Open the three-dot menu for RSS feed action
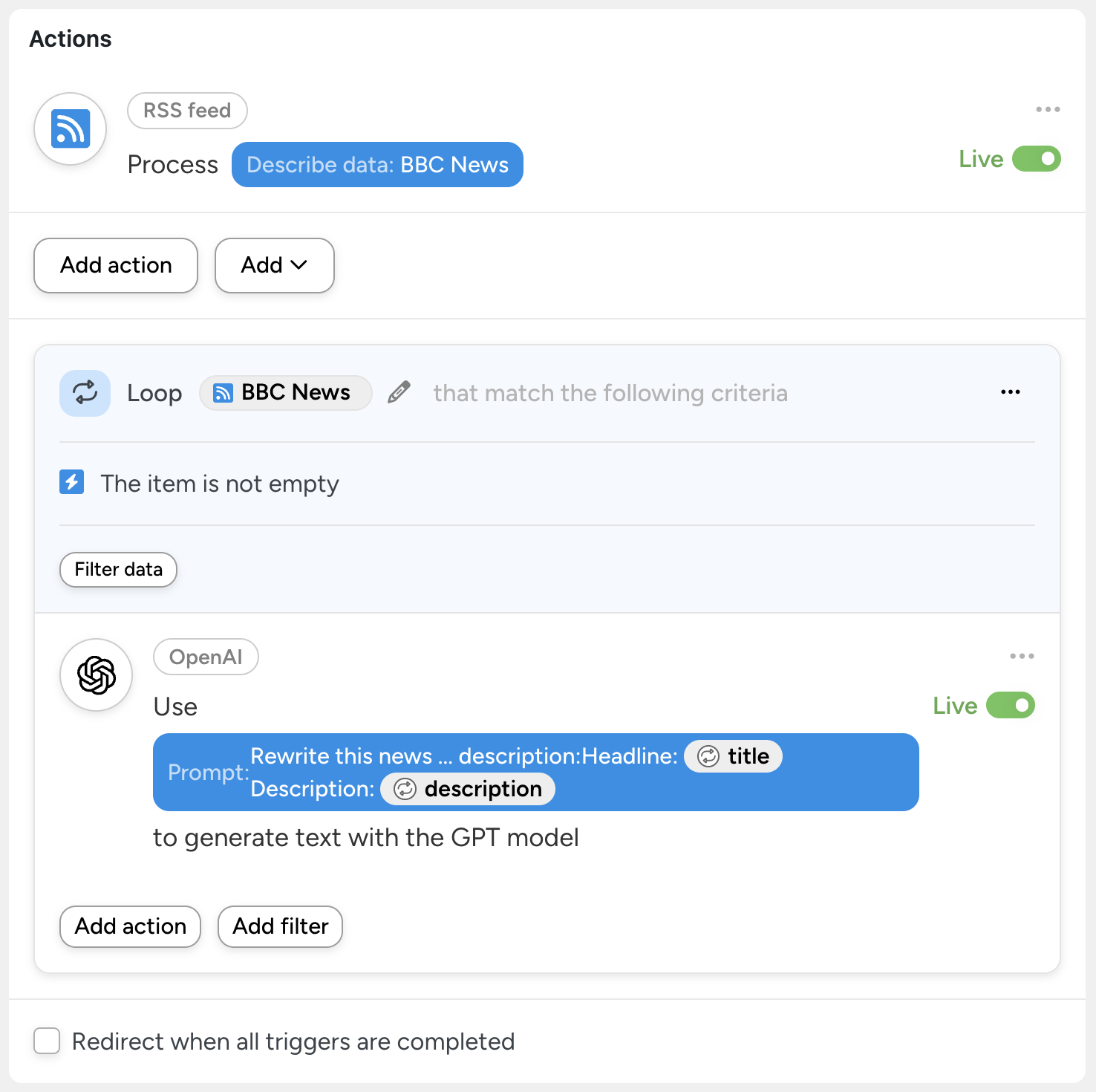1096x1092 pixels. point(1048,109)
